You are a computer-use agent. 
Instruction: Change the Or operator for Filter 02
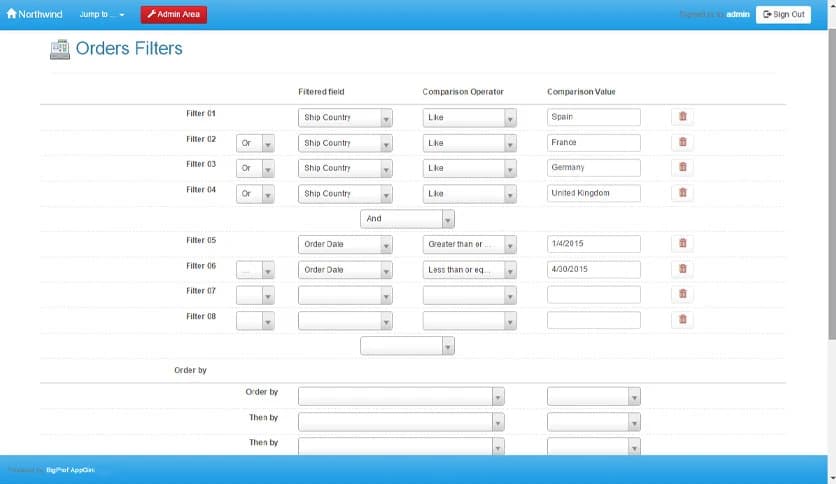[x=255, y=143]
